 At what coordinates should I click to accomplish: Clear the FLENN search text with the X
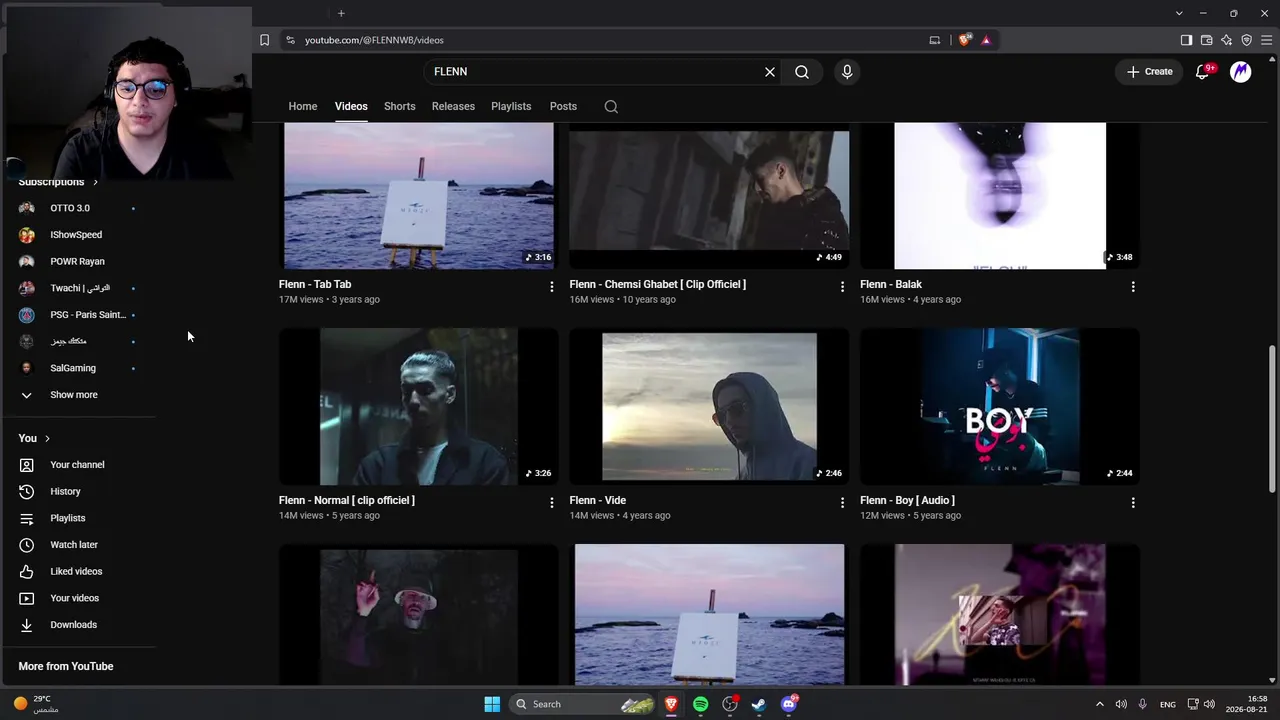click(x=770, y=72)
